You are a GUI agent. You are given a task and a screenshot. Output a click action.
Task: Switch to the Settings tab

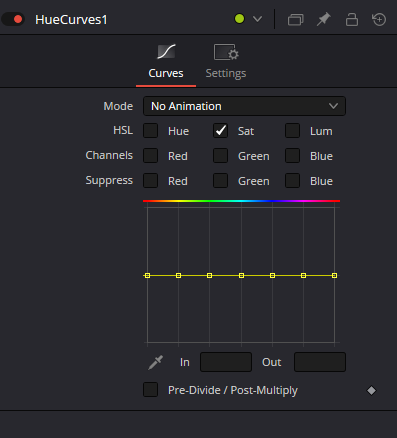pyautogui.click(x=226, y=62)
